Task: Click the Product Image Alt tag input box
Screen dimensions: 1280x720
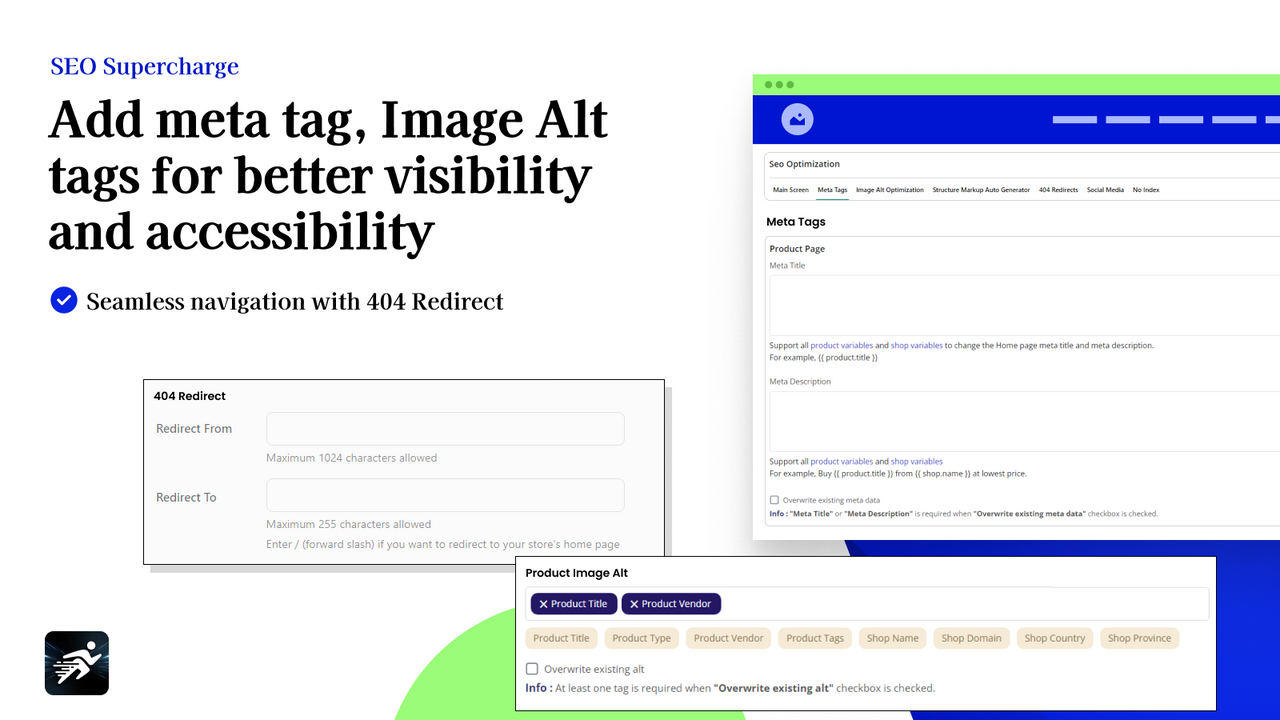Action: pyautogui.click(x=867, y=604)
